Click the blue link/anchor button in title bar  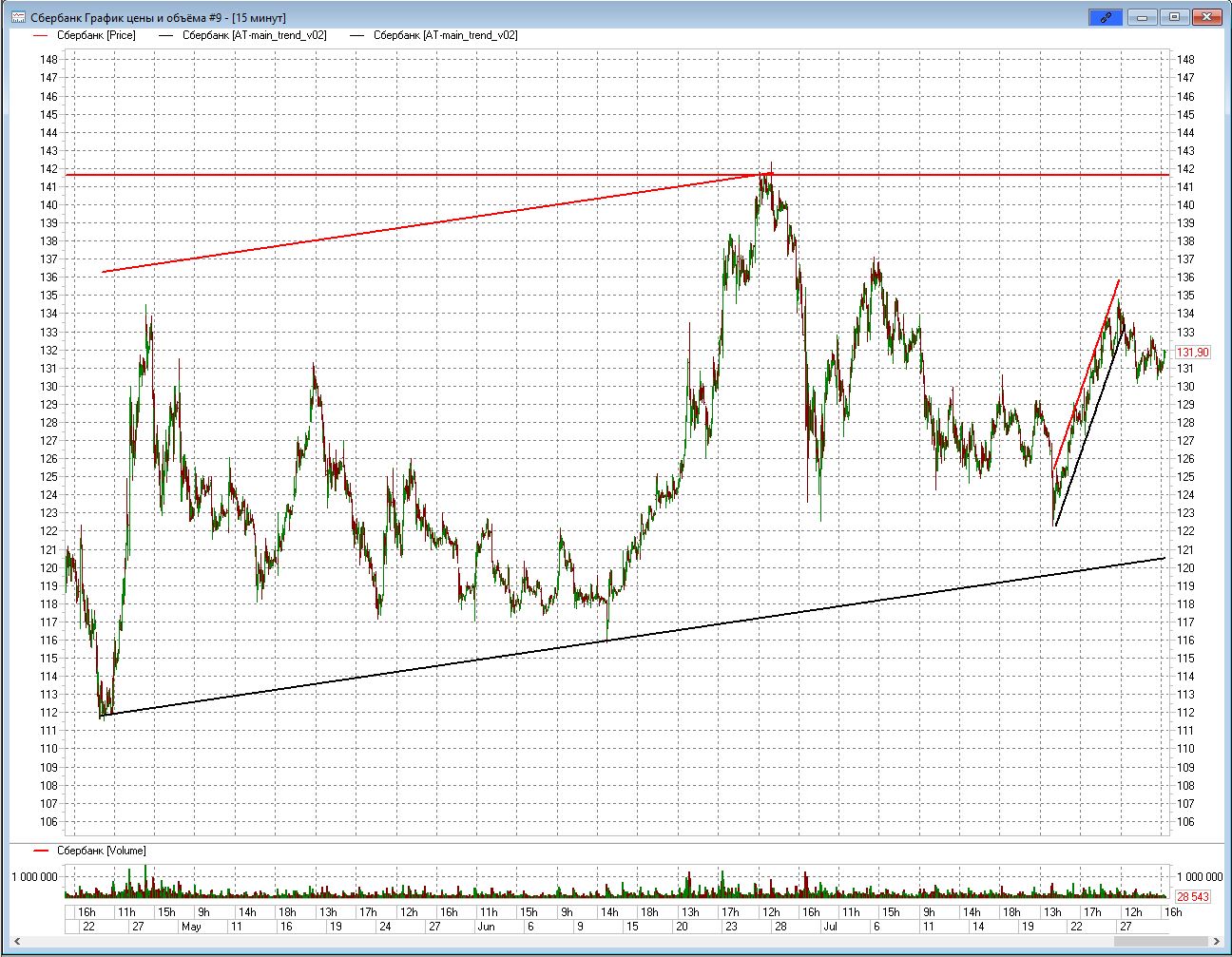tap(1105, 17)
